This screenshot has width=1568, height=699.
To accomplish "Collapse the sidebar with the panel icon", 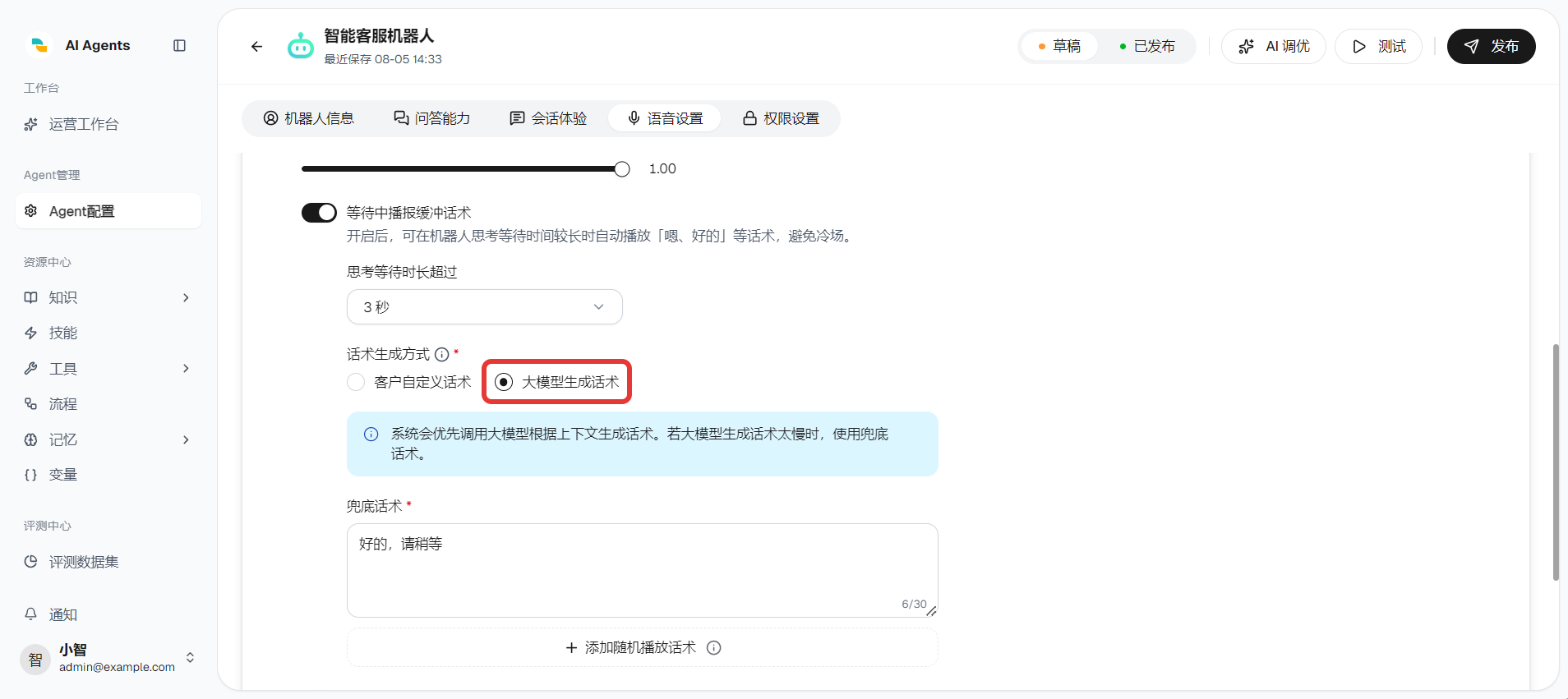I will (x=179, y=45).
